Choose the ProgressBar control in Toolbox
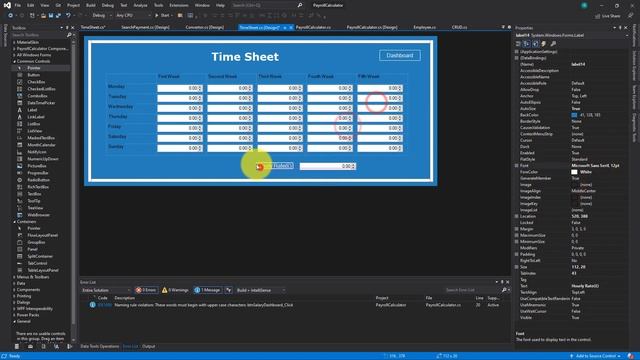The image size is (640, 360). [x=38, y=173]
